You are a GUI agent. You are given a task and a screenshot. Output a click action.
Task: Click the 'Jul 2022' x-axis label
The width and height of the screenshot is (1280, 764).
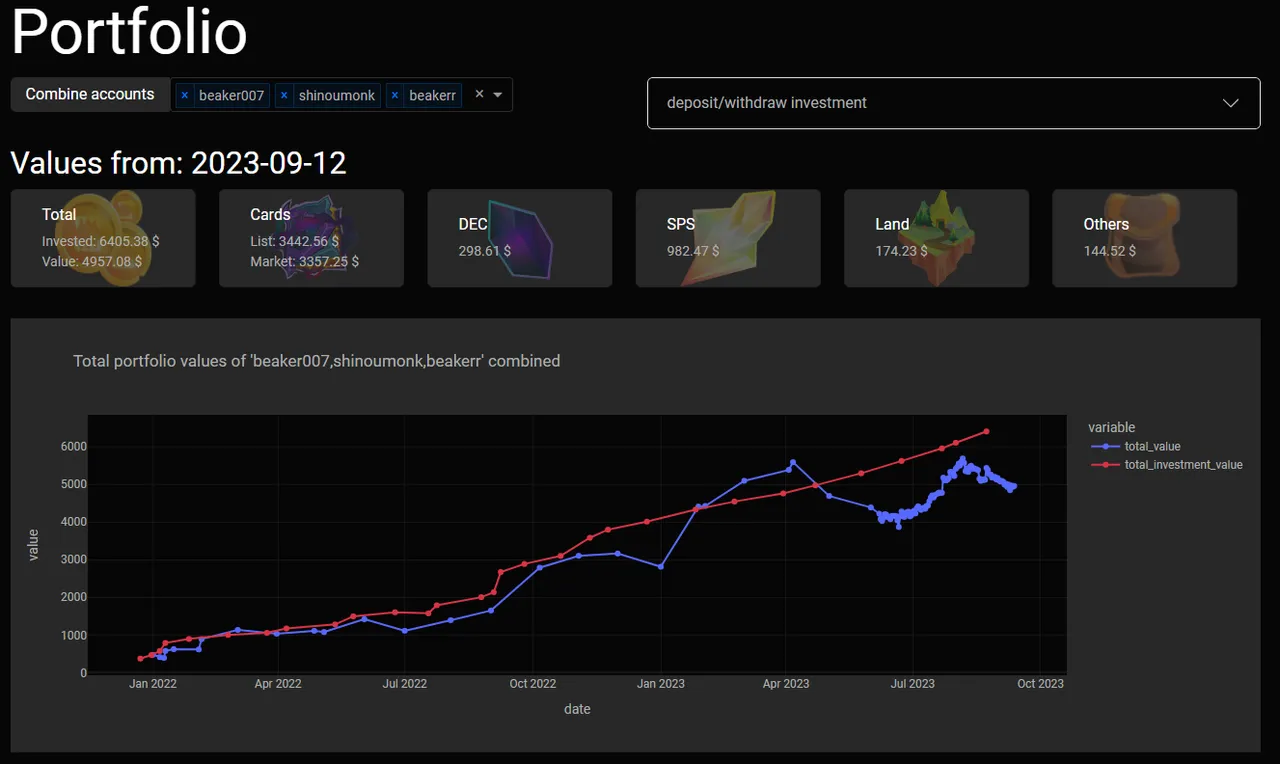[404, 684]
